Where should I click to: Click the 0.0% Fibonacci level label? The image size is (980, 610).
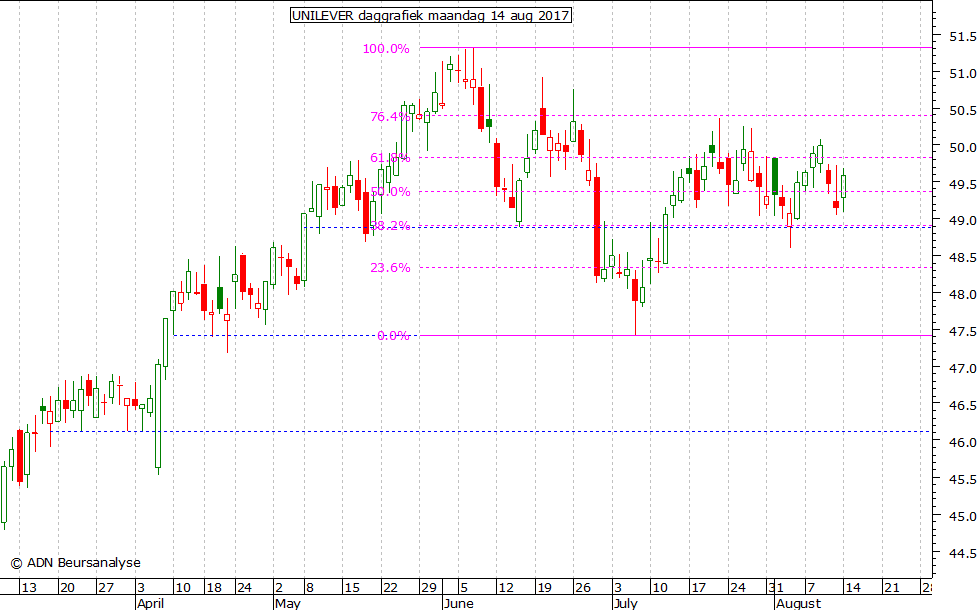[x=393, y=336]
